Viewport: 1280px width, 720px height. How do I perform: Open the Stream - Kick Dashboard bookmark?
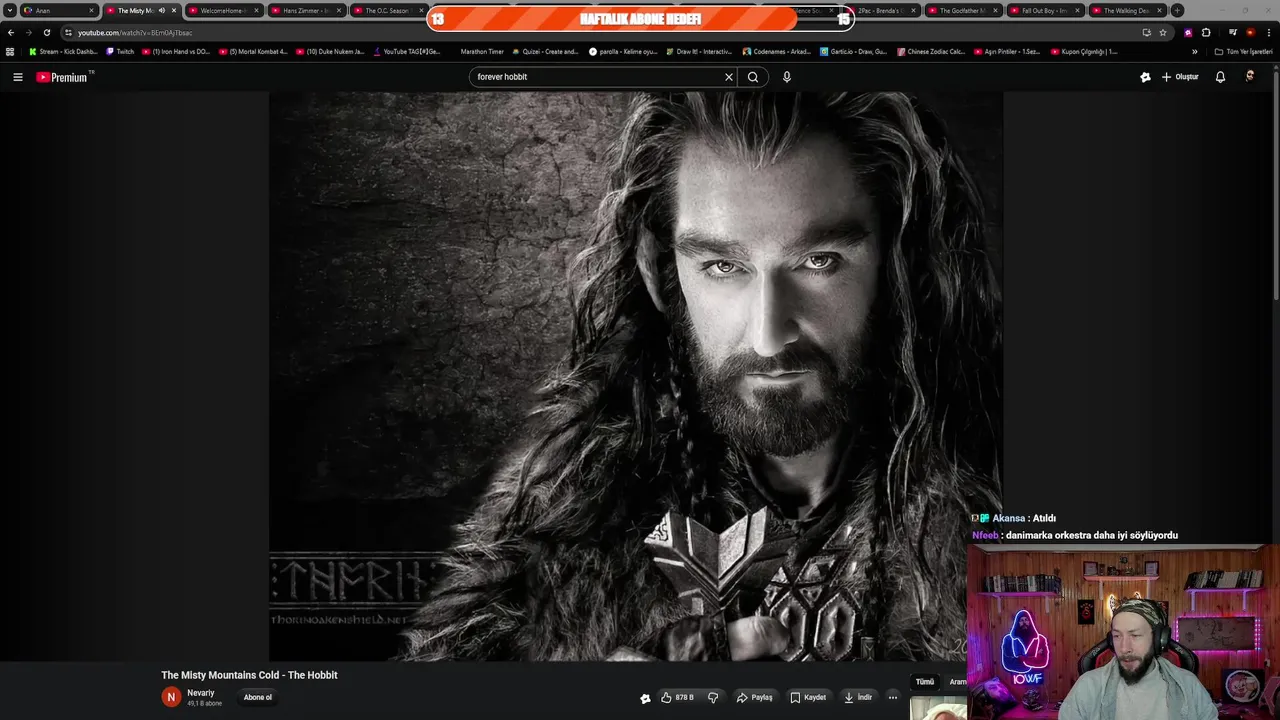[x=63, y=51]
